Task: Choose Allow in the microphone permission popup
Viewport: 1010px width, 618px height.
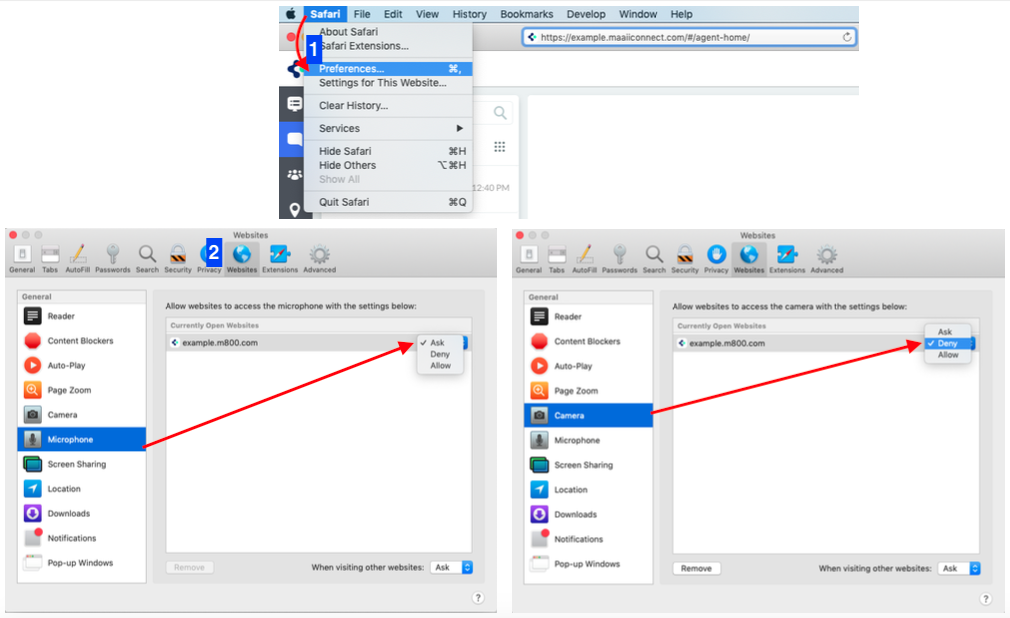Action: coord(440,365)
